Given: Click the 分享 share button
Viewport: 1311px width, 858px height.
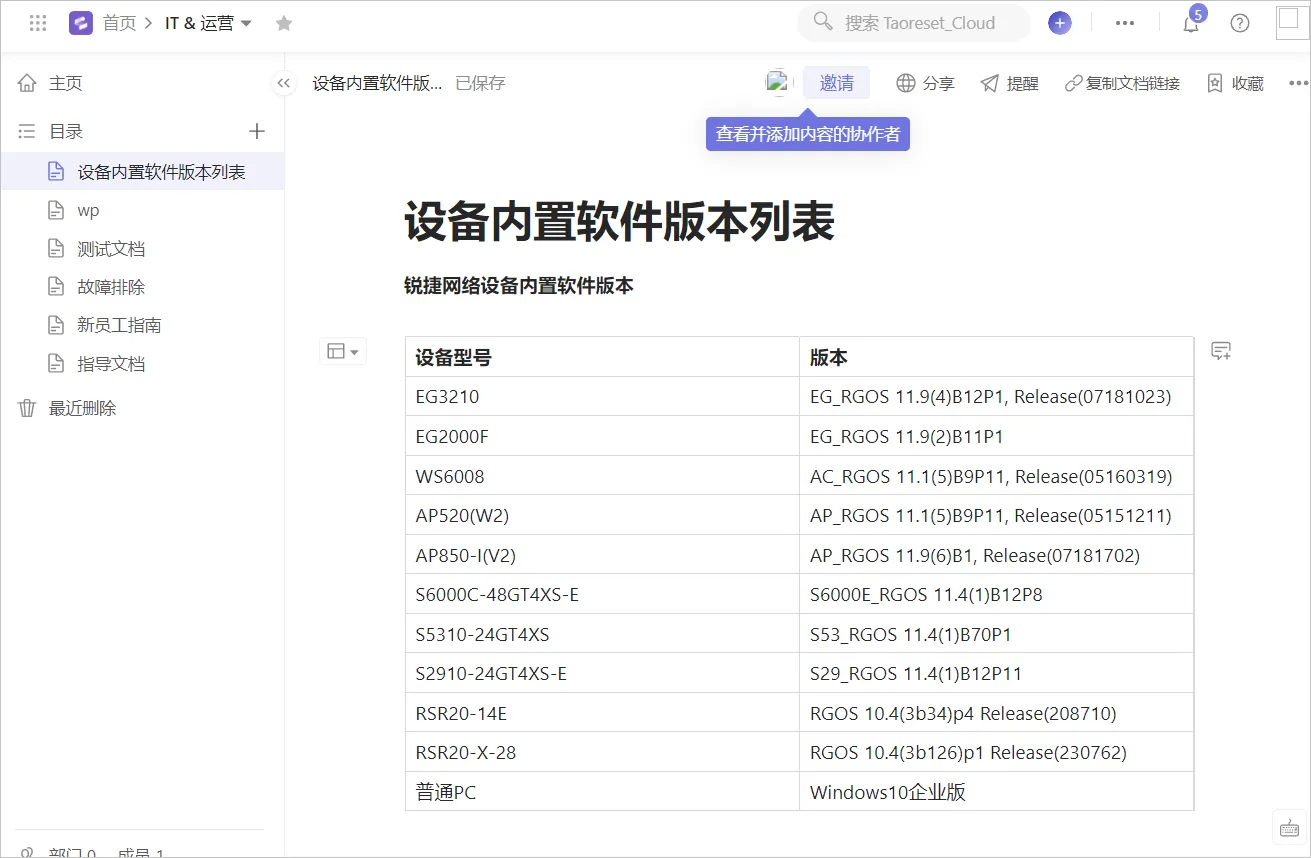Looking at the screenshot, I should [925, 83].
